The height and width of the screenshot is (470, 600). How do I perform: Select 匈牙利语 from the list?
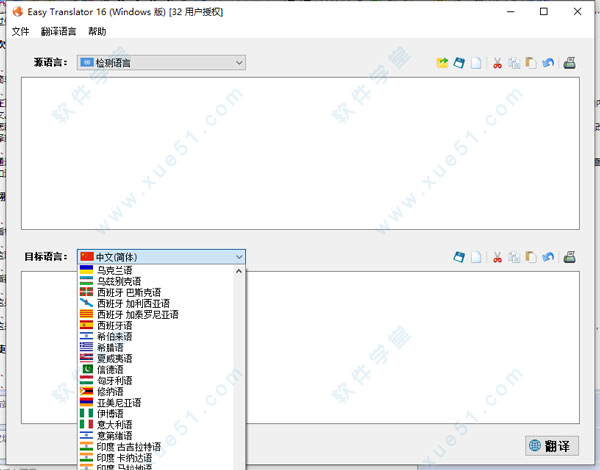click(156, 380)
